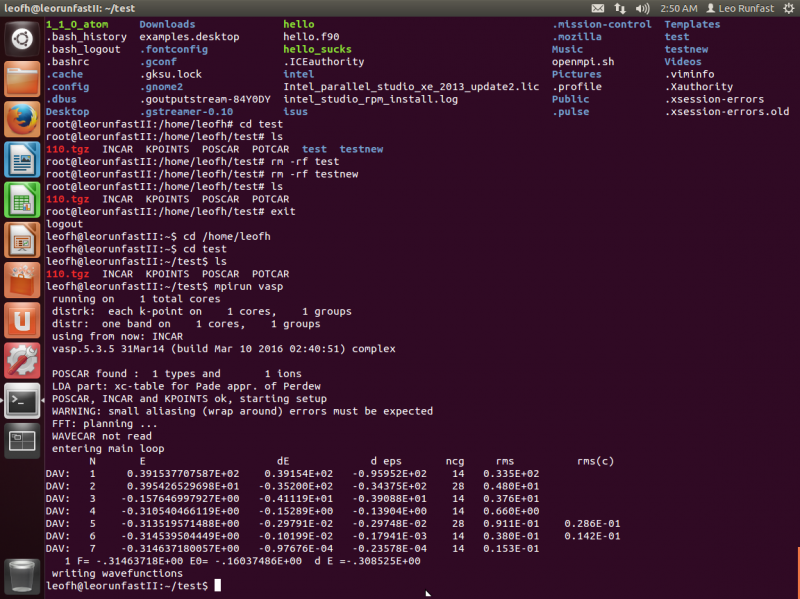The width and height of the screenshot is (800, 599).
Task: Click the 'writing wavefunctions' line
Action: [x=117, y=573]
